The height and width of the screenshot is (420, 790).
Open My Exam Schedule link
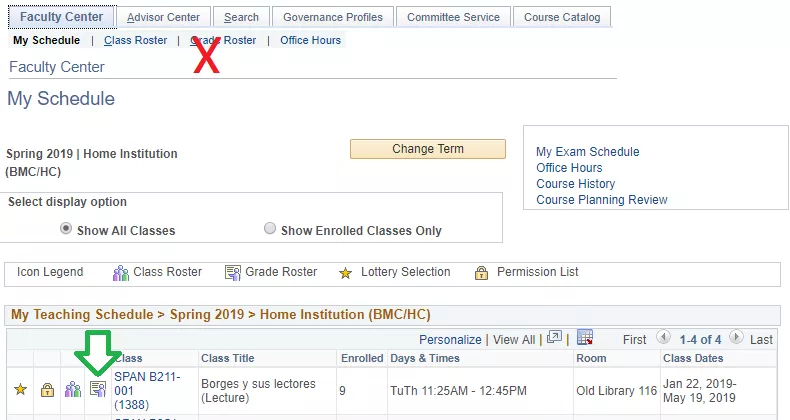coord(587,152)
